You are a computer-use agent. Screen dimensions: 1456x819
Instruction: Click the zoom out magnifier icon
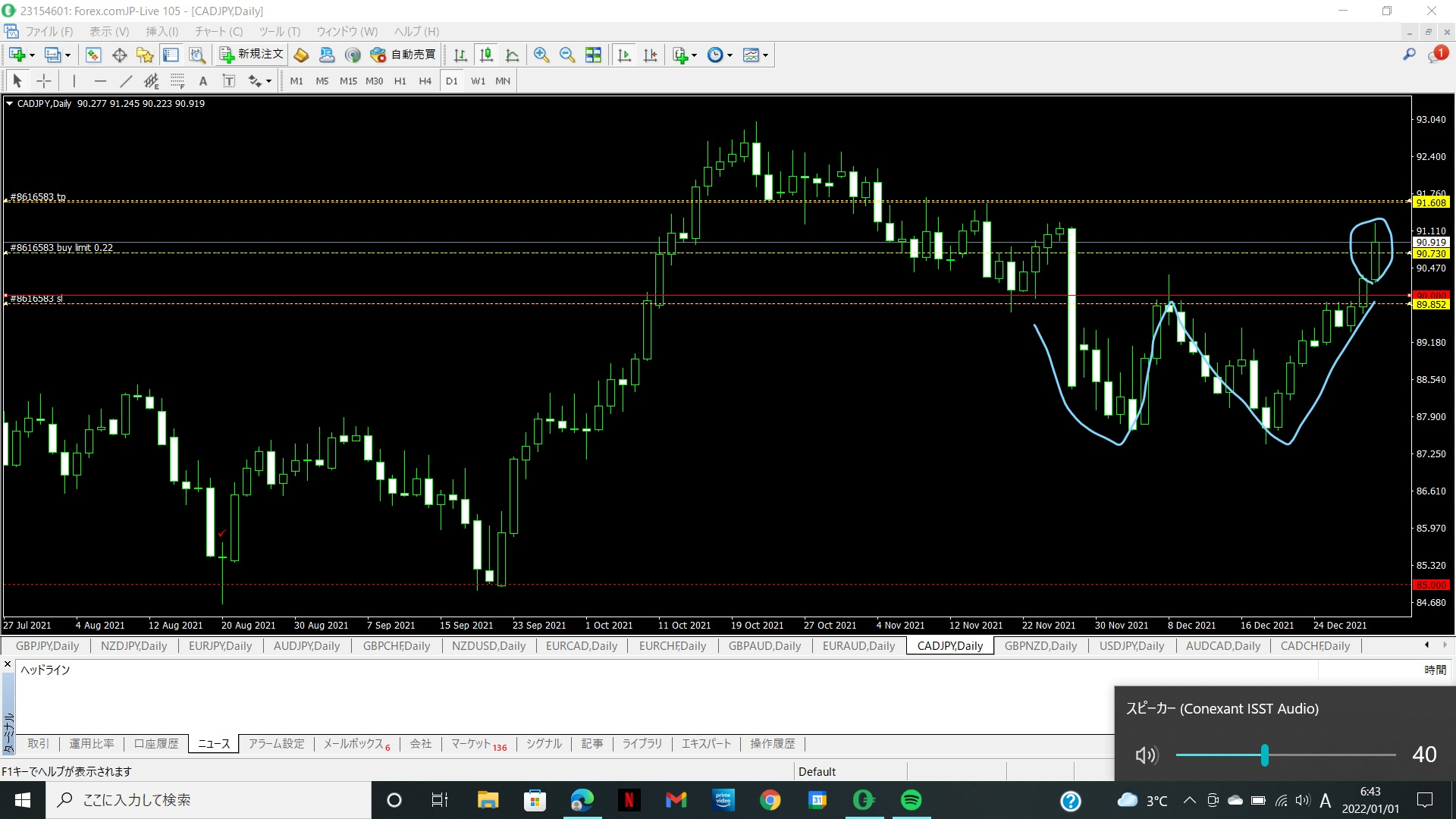566,55
